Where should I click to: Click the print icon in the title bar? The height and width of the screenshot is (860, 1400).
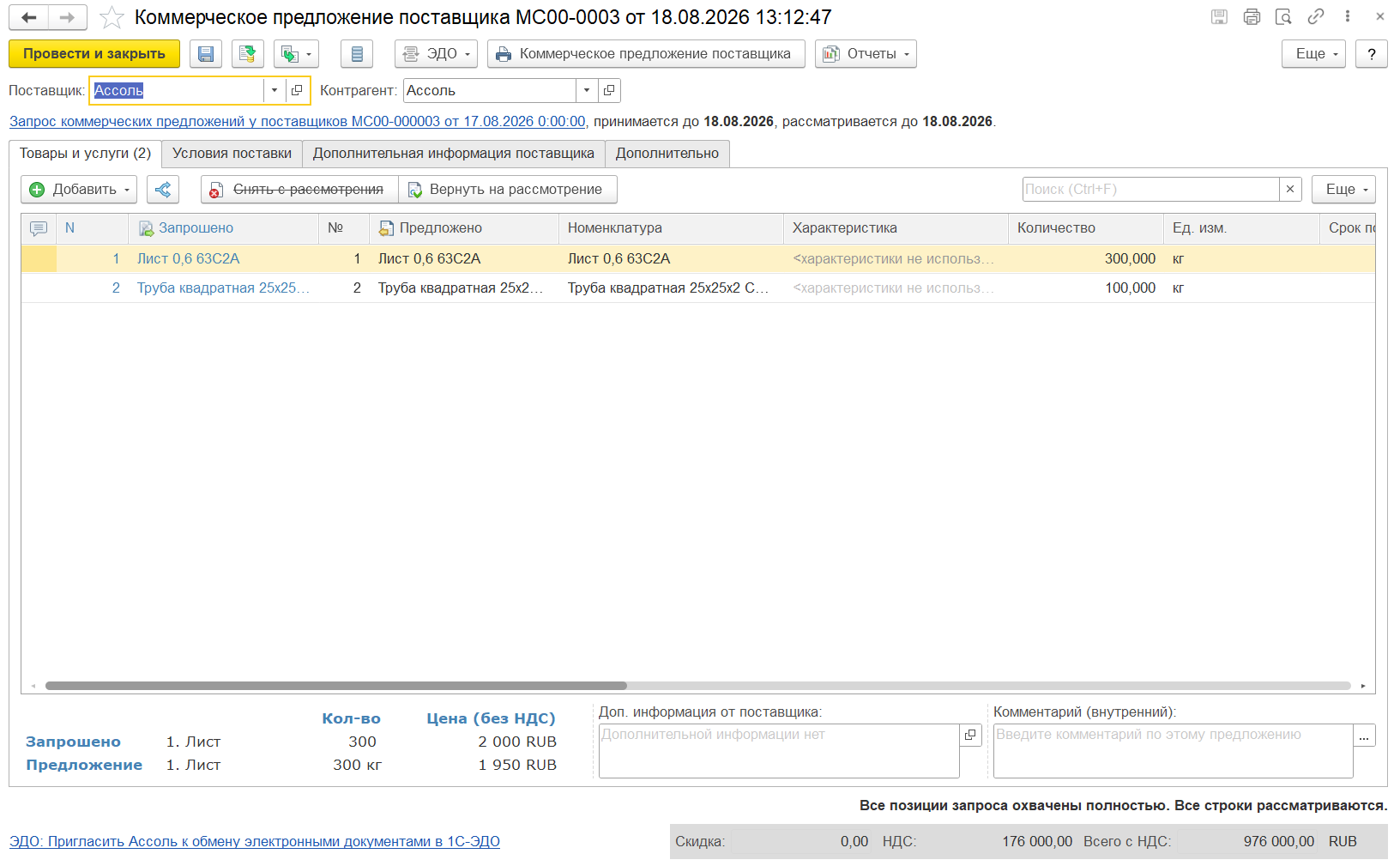(1252, 16)
